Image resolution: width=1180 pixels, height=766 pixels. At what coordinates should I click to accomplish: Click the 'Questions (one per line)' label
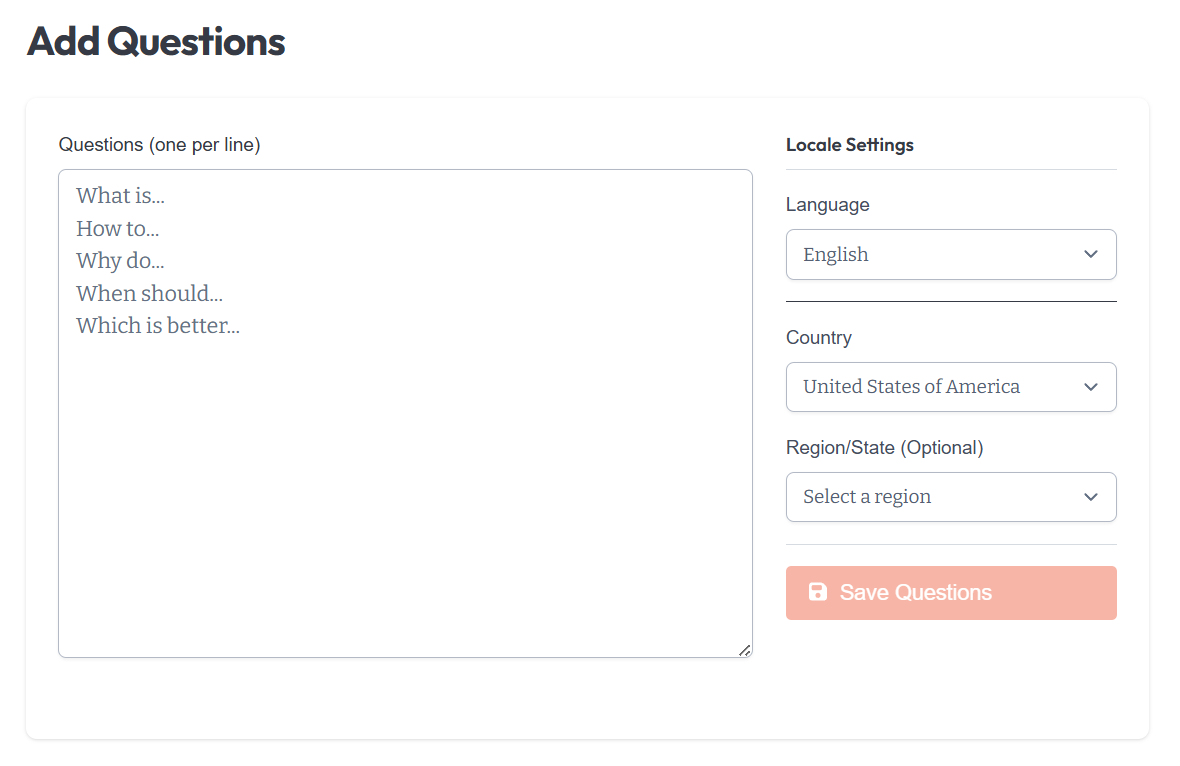coord(159,145)
